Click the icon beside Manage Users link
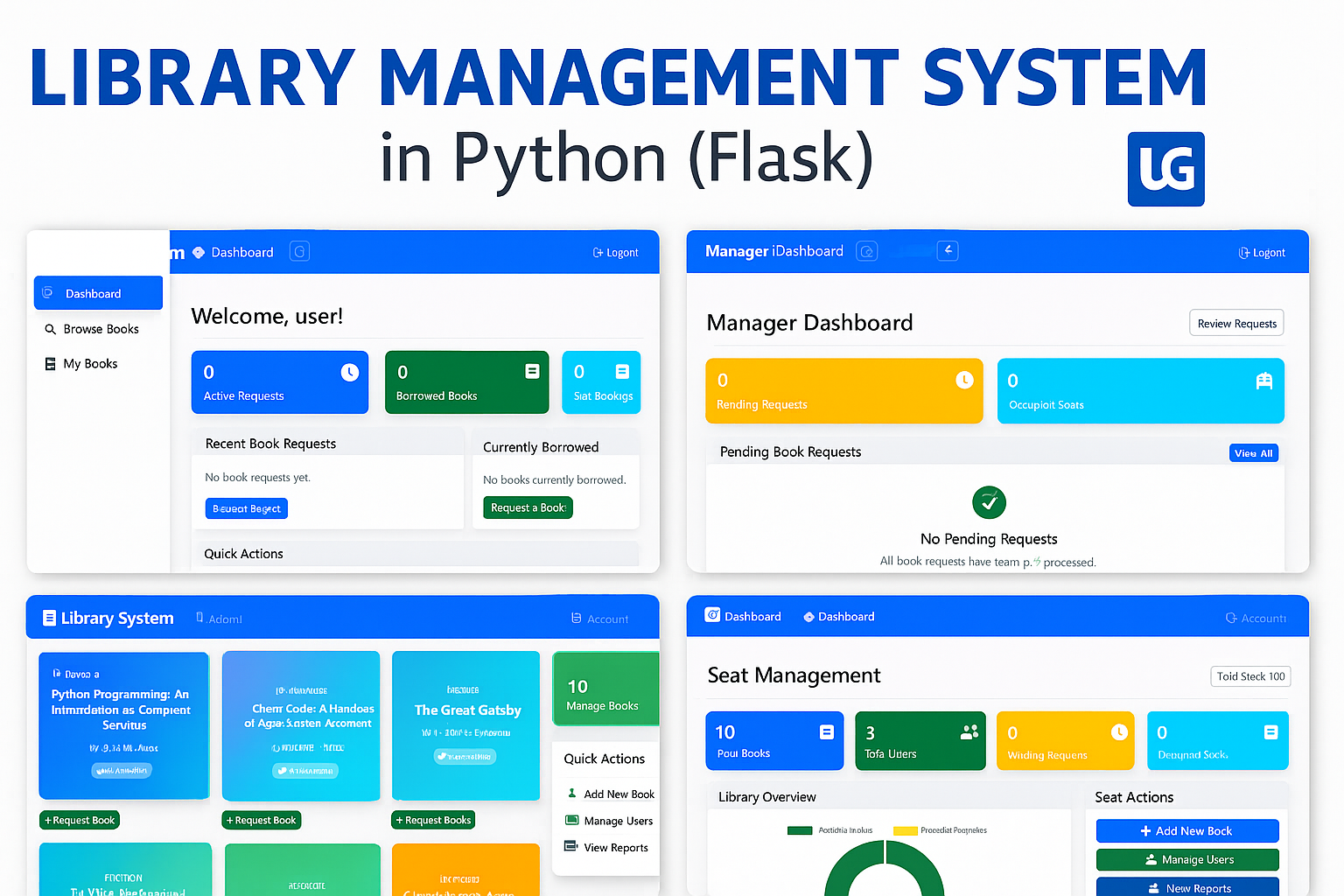Image resolution: width=1344 pixels, height=896 pixels. 572,821
